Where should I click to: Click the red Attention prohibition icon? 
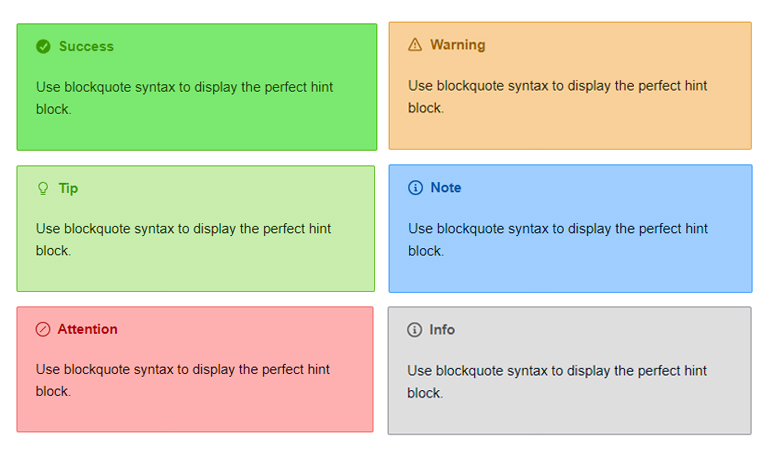click(43, 330)
